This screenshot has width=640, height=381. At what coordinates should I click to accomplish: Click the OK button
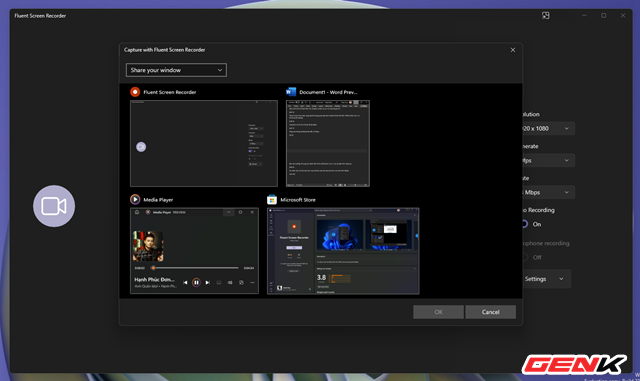tap(438, 312)
